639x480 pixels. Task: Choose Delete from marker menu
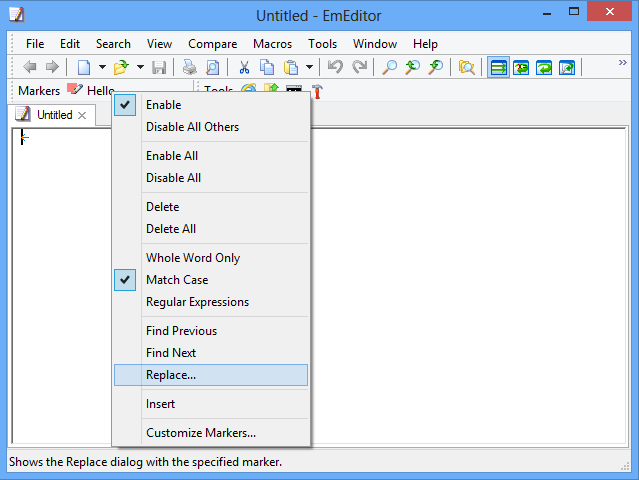point(211,207)
